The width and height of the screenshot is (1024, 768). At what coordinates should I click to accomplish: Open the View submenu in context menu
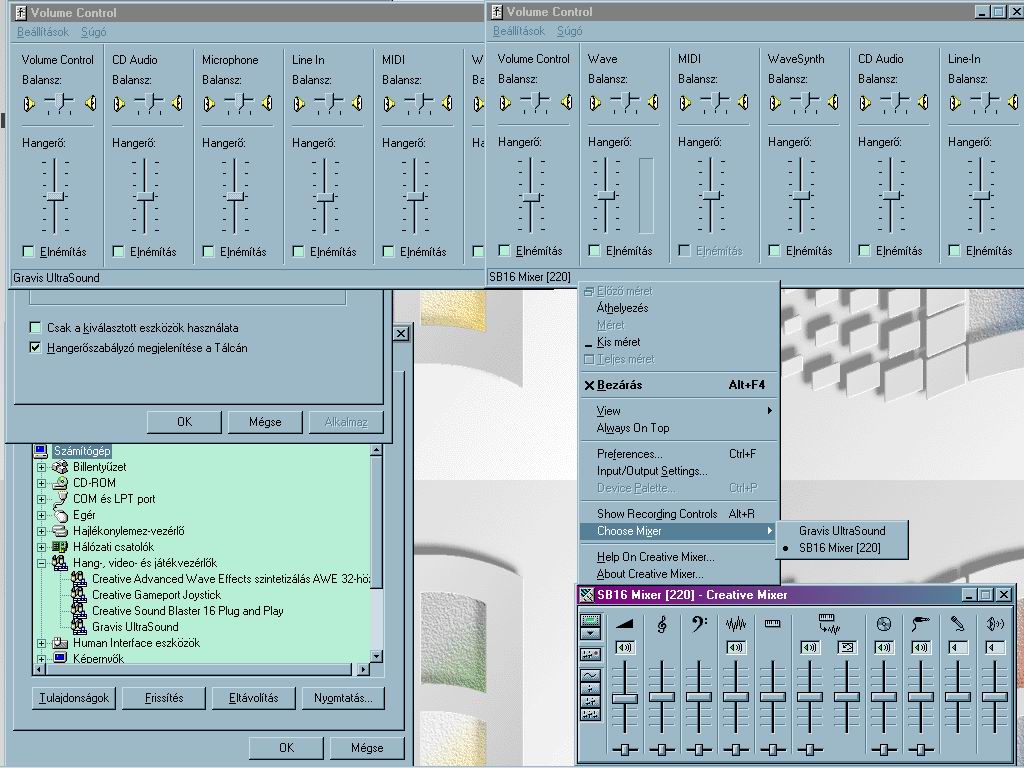pyautogui.click(x=680, y=411)
